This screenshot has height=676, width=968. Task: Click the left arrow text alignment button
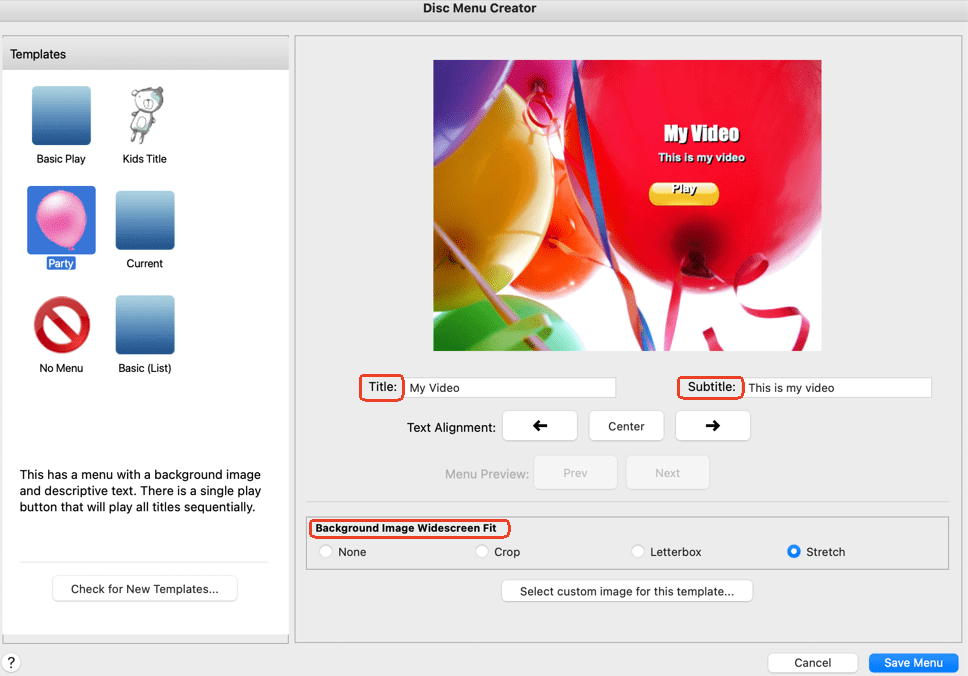(540, 426)
